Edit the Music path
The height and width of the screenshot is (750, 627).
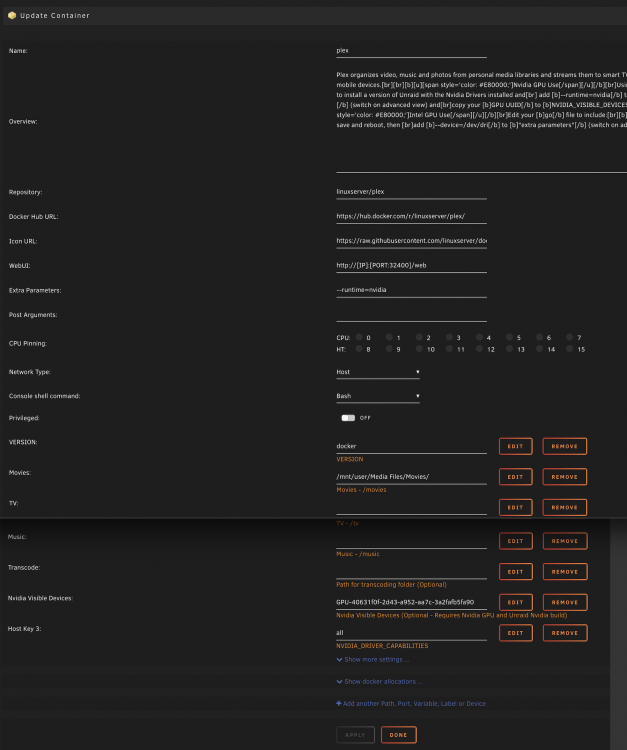(x=516, y=541)
